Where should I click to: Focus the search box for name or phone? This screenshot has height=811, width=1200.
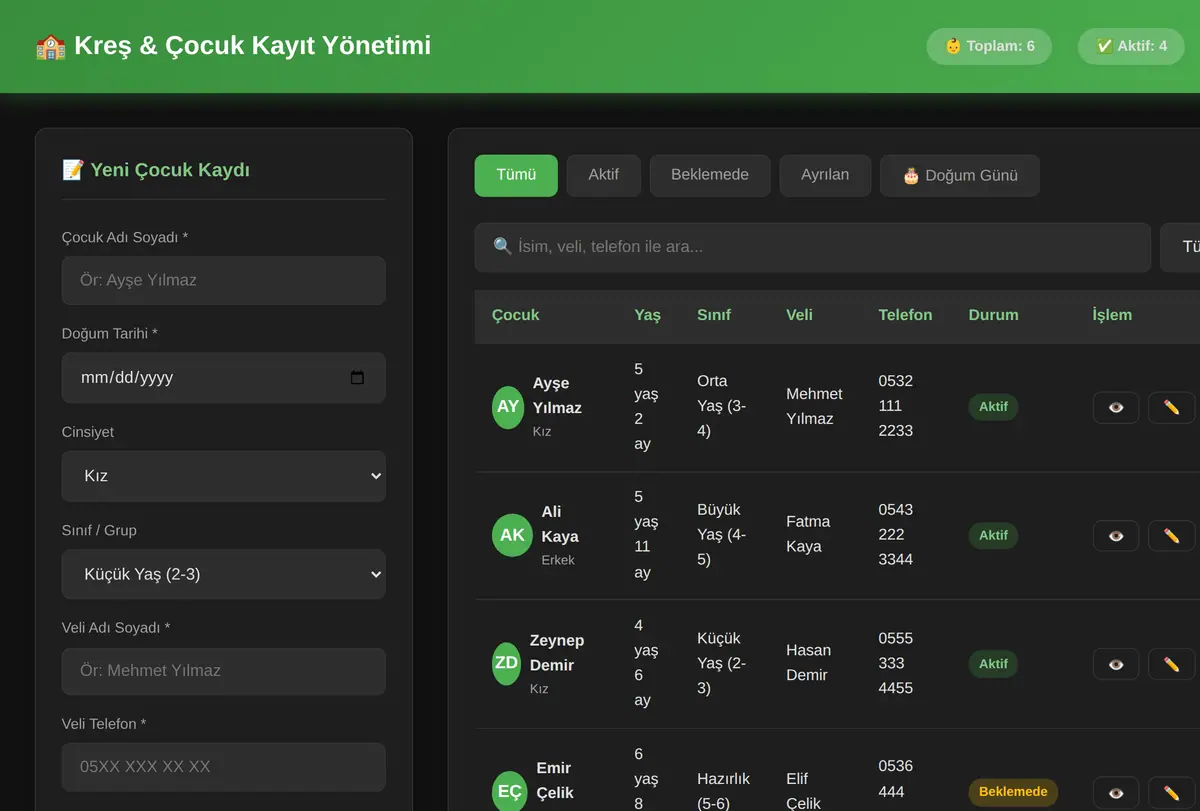click(813, 247)
